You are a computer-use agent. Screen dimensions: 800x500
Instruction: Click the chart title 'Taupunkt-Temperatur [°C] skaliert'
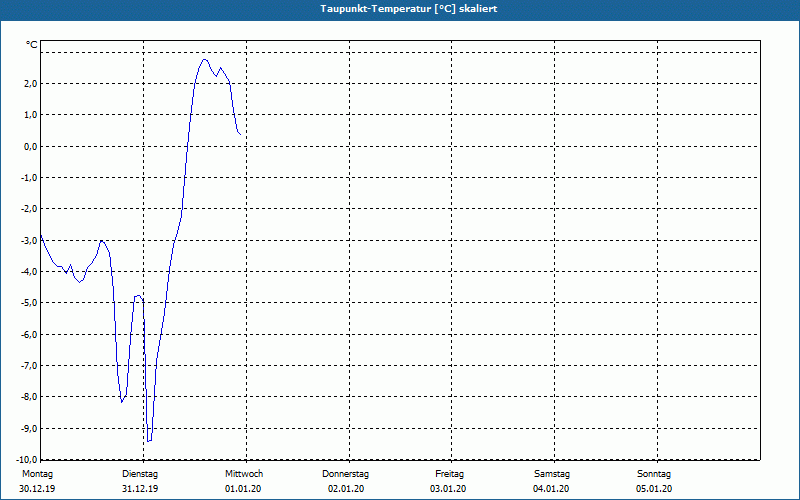(409, 9)
